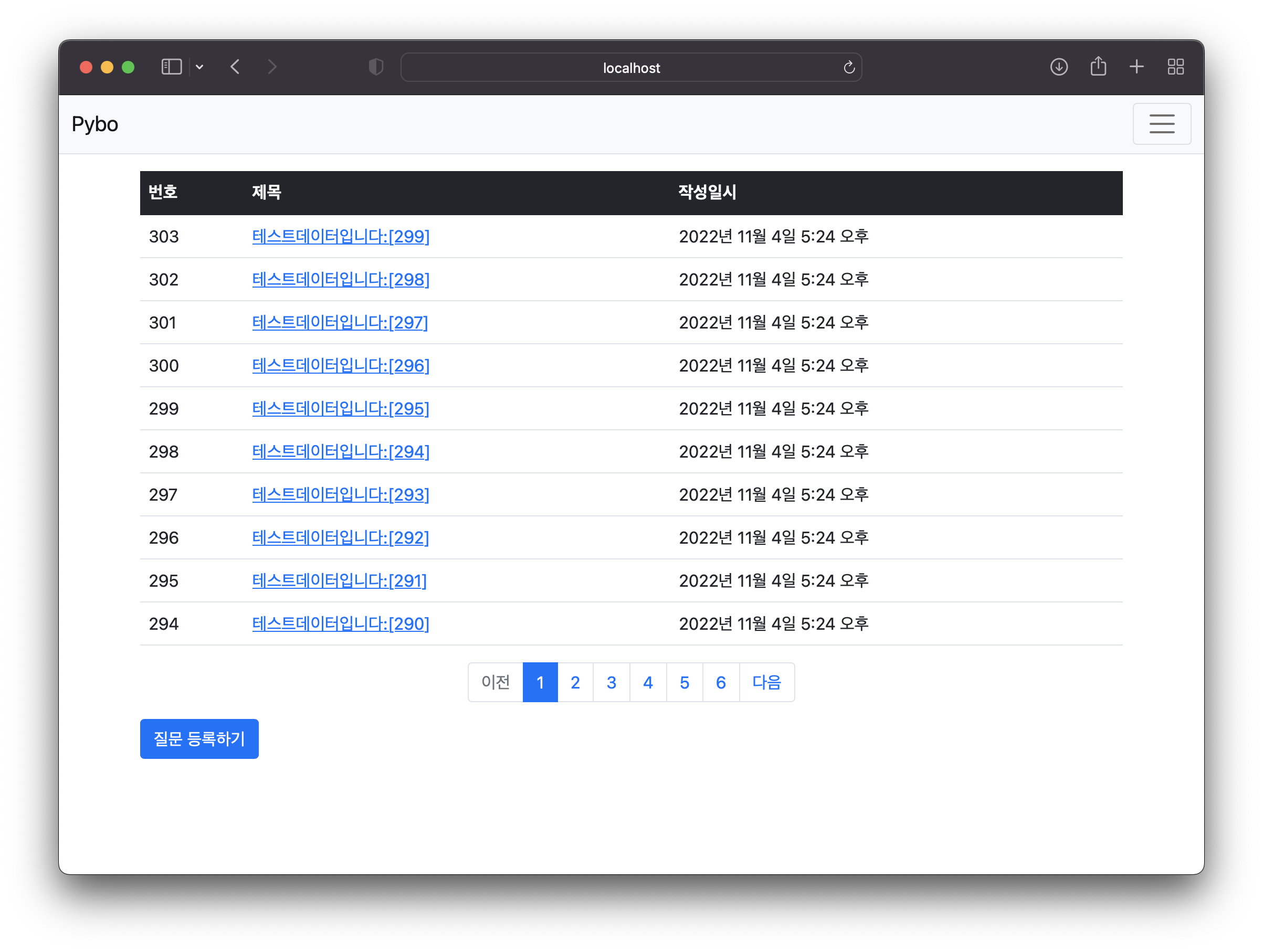Open question 테스트데이터입니다:[299]
Image resolution: width=1263 pixels, height=952 pixels.
pyautogui.click(x=340, y=236)
